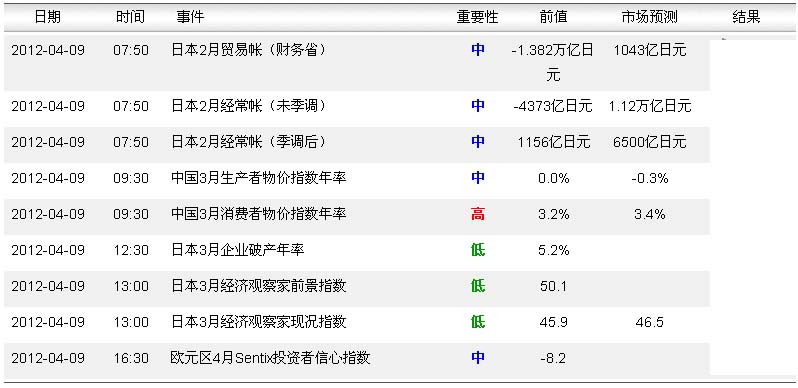Click the 重要性 column header

(477, 17)
